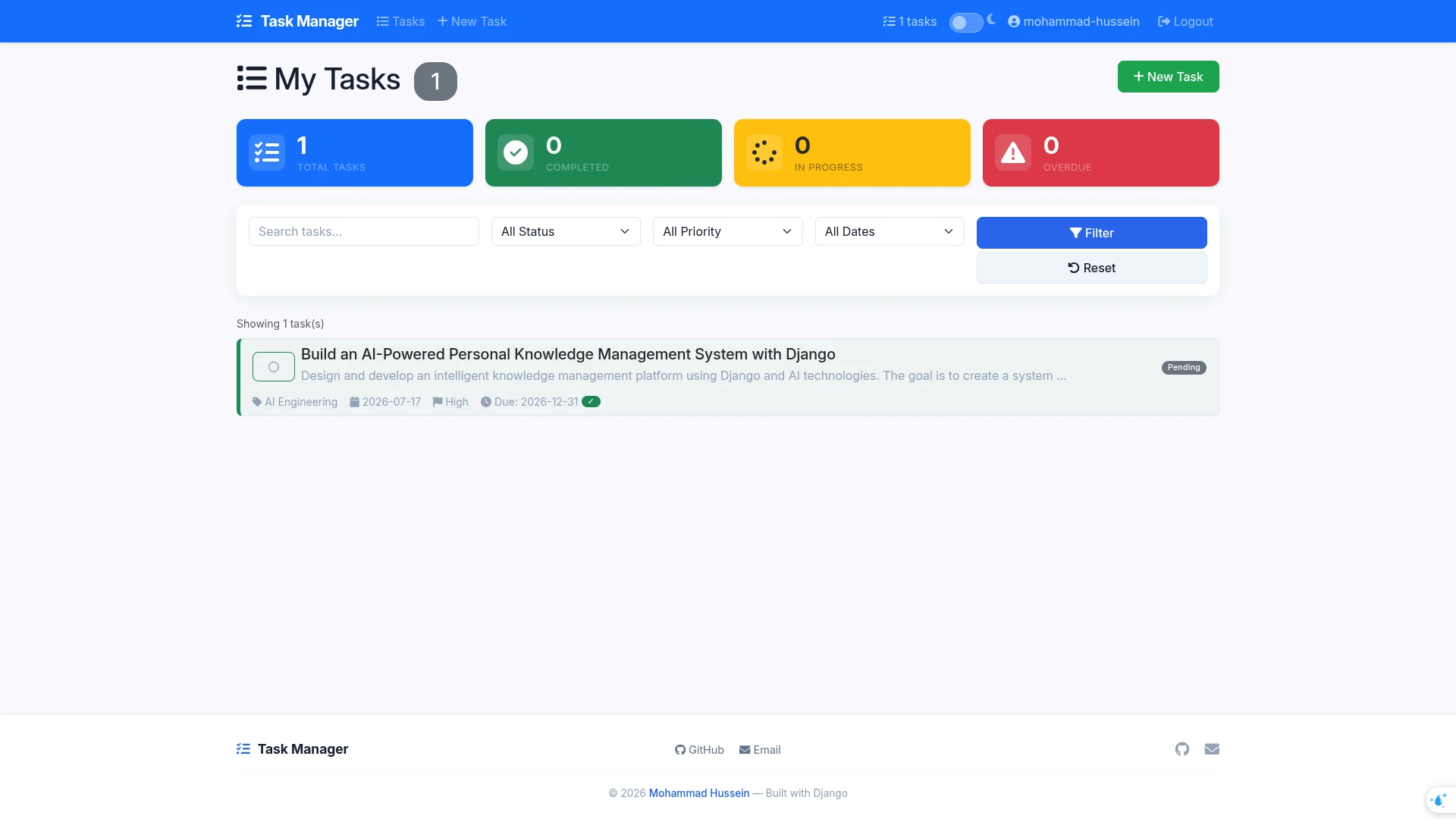Select New Task in the top navbar

pyautogui.click(x=472, y=21)
